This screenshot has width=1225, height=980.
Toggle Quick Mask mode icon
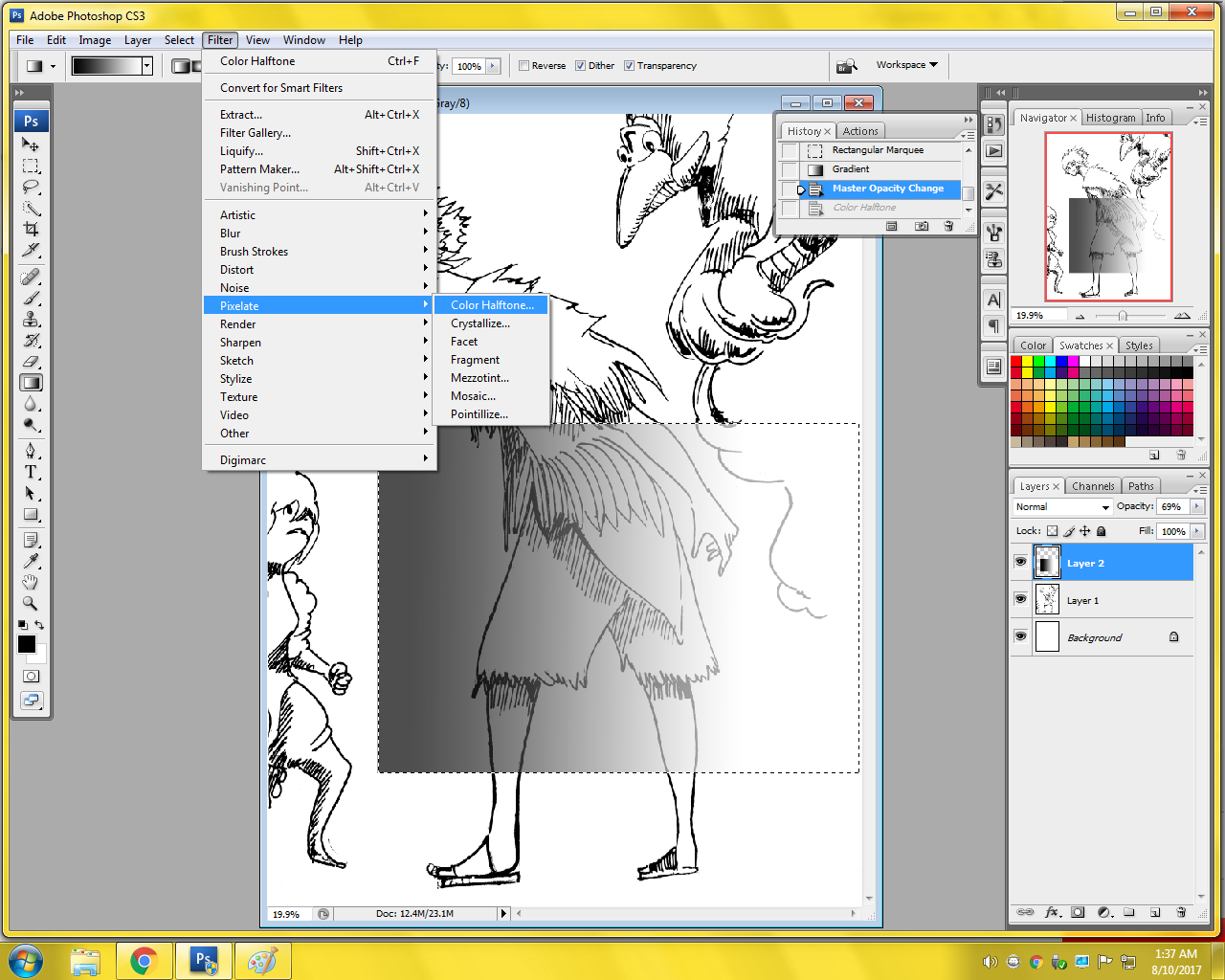coord(31,676)
